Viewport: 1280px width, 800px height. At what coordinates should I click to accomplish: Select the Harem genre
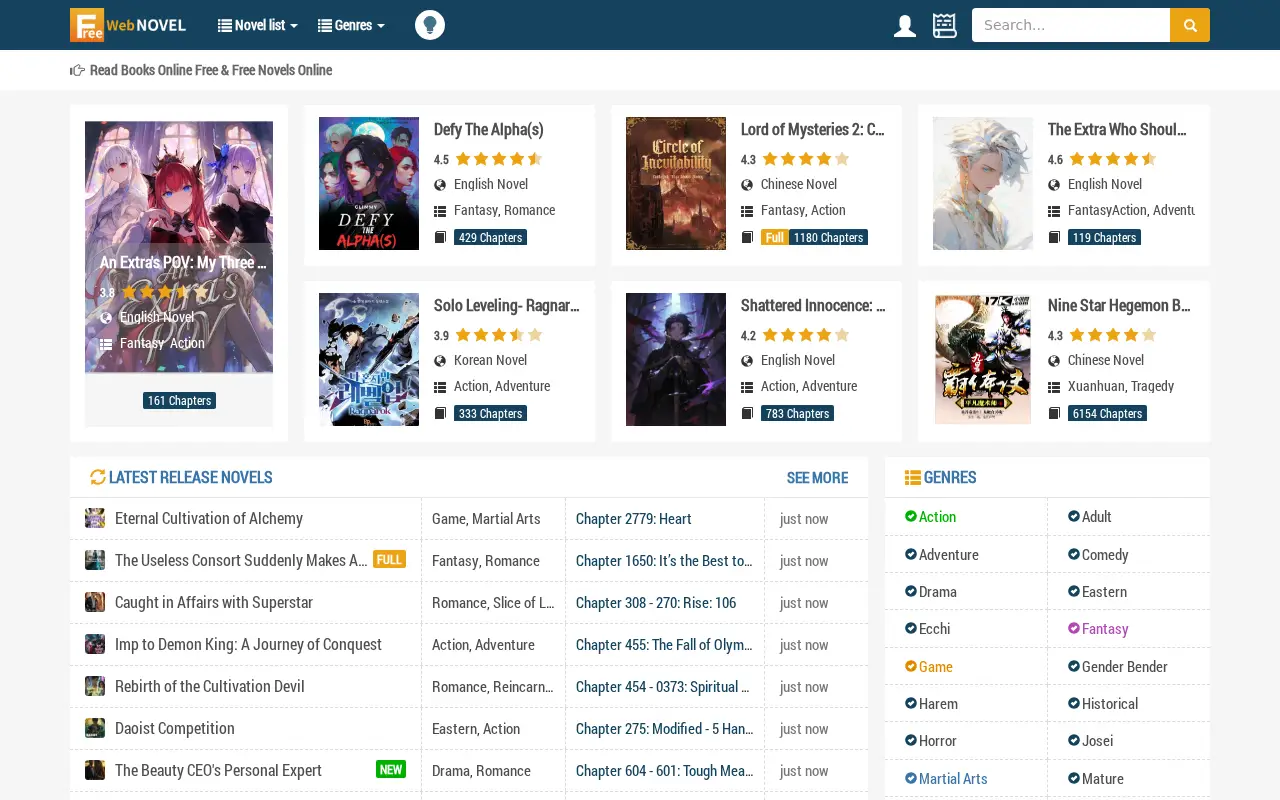pos(931,703)
